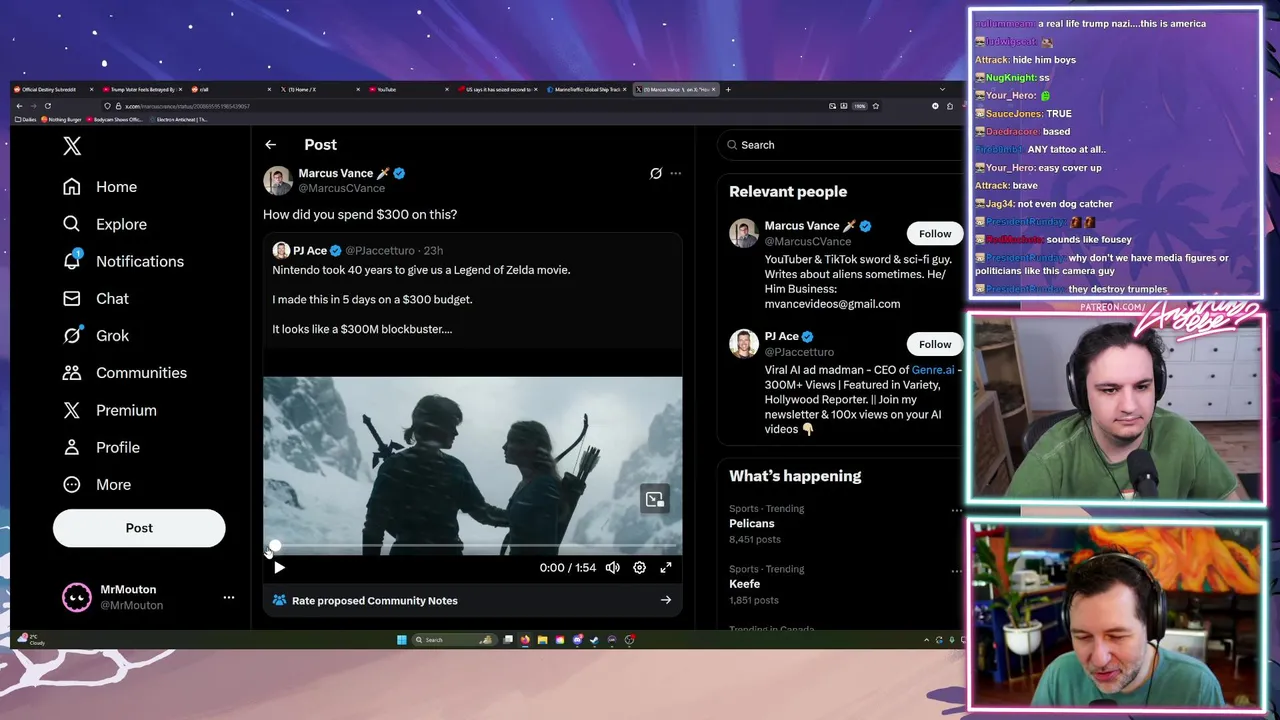Switch to Home / X tab
The height and width of the screenshot is (720, 1280).
coord(320,89)
